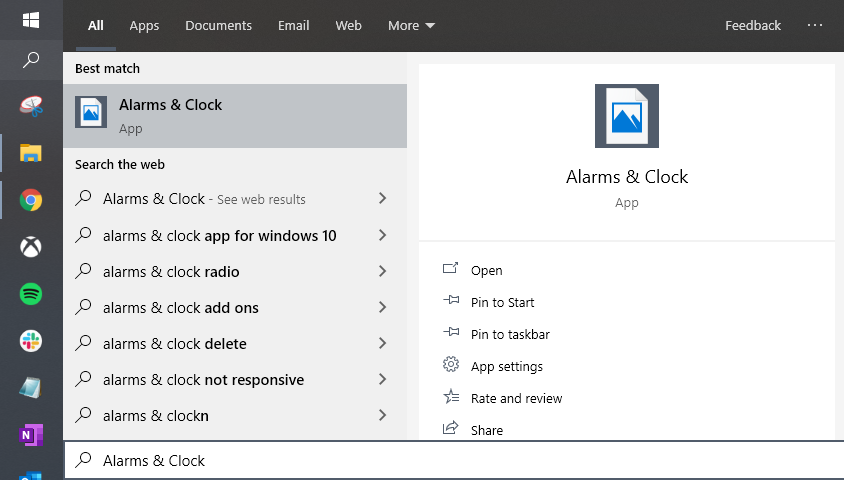Select the All tab
Screen dimensions: 844x480
95,25
